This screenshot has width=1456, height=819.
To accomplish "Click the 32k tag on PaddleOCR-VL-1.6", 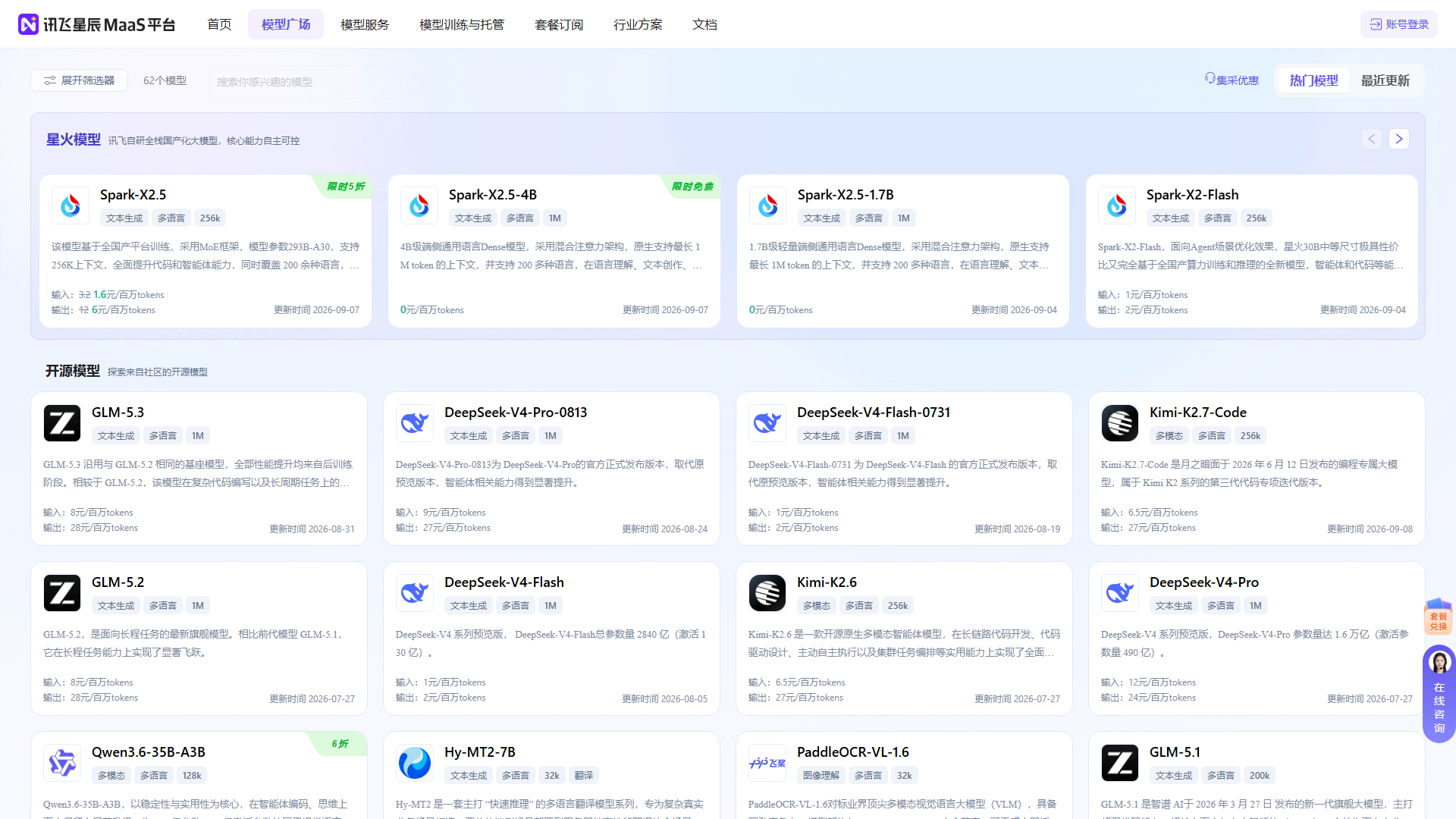I will coord(905,775).
